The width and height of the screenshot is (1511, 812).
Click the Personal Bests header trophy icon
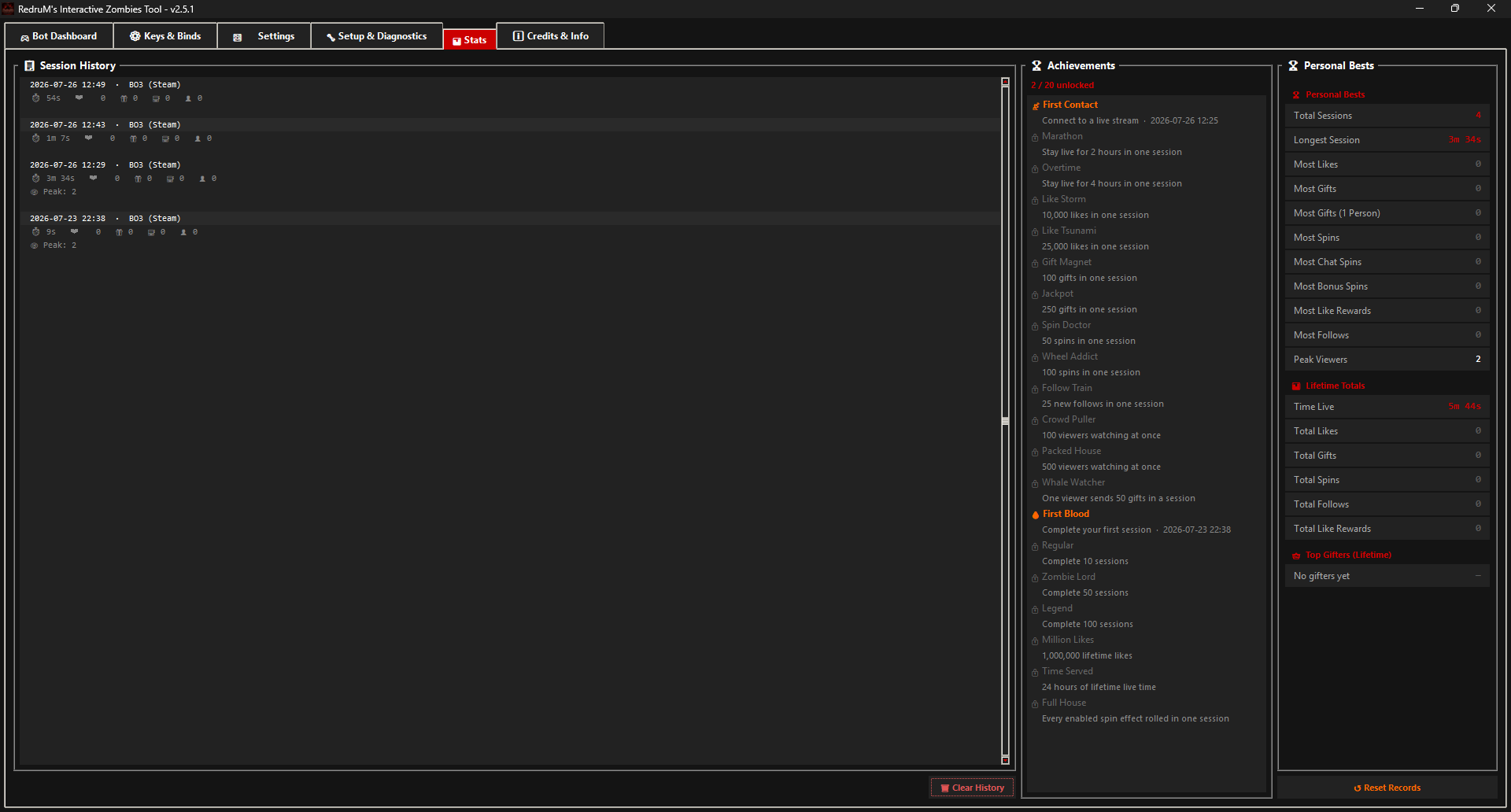(x=1293, y=66)
